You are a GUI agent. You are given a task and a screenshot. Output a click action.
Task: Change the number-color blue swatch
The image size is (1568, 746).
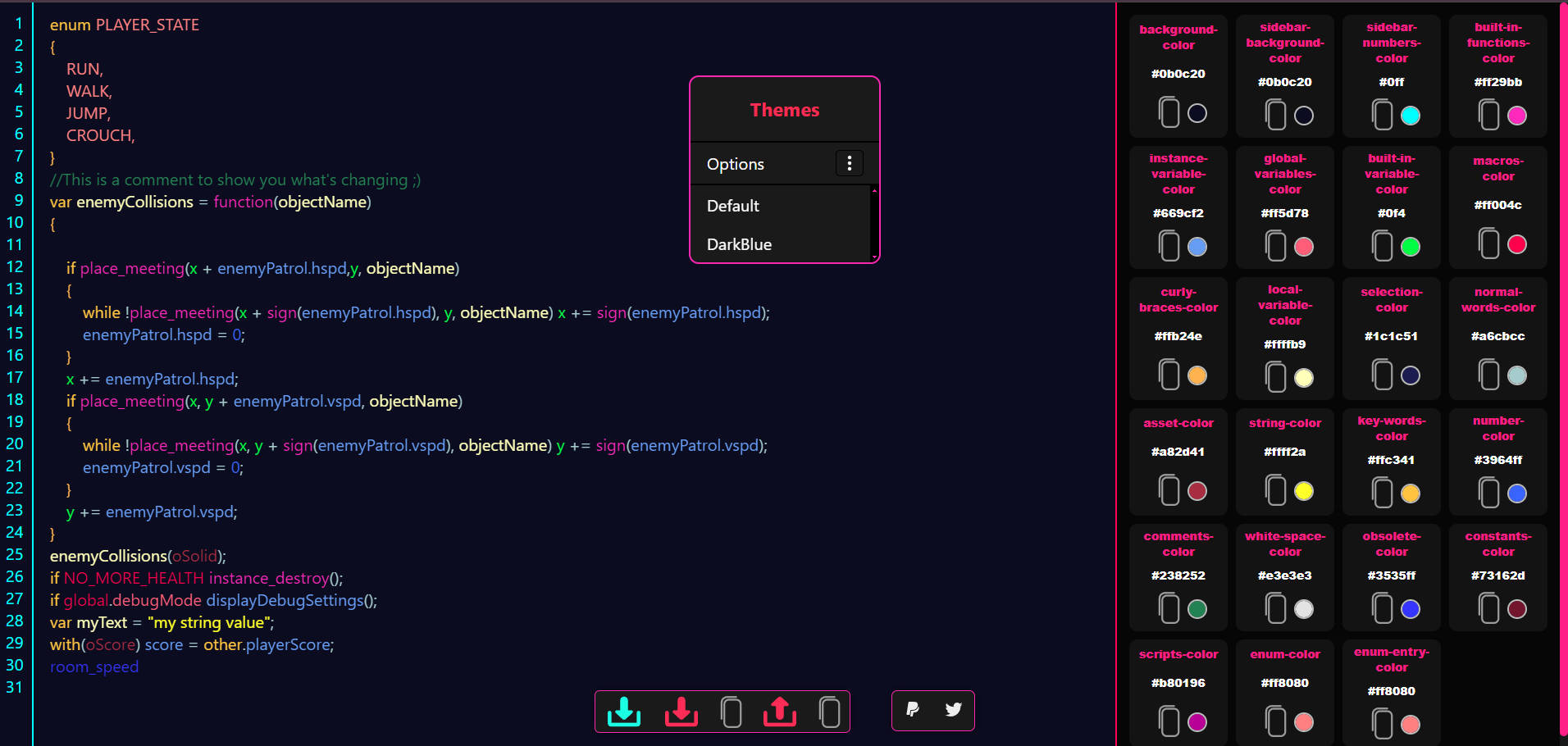1517,494
